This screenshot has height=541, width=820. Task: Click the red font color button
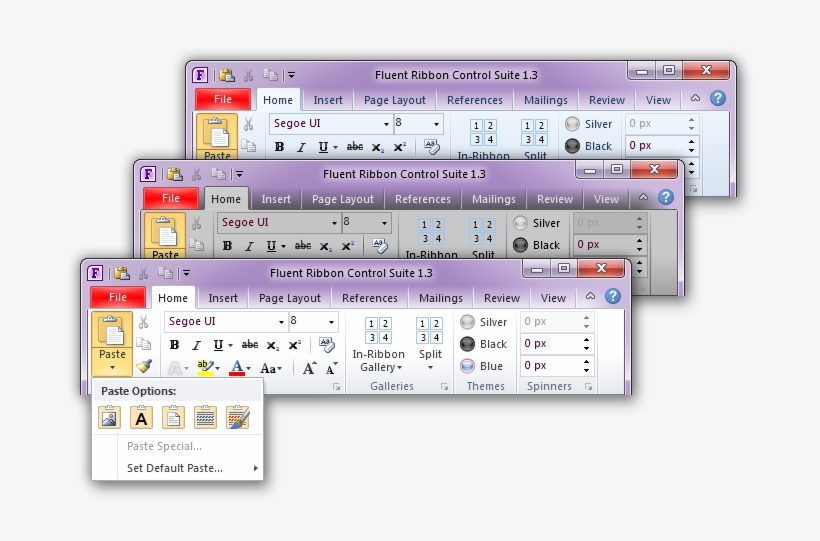click(x=237, y=368)
